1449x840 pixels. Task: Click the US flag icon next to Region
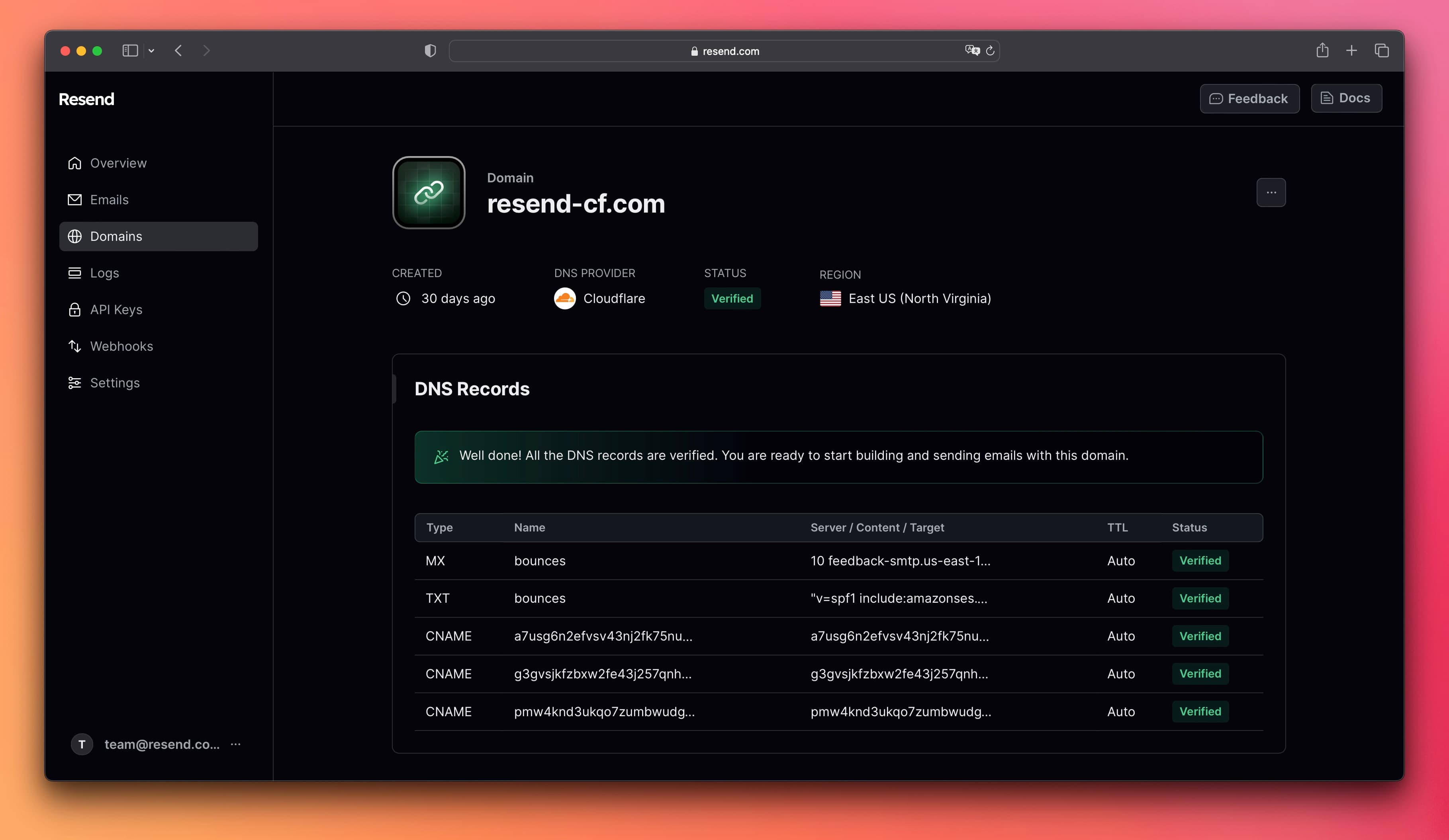coord(830,298)
